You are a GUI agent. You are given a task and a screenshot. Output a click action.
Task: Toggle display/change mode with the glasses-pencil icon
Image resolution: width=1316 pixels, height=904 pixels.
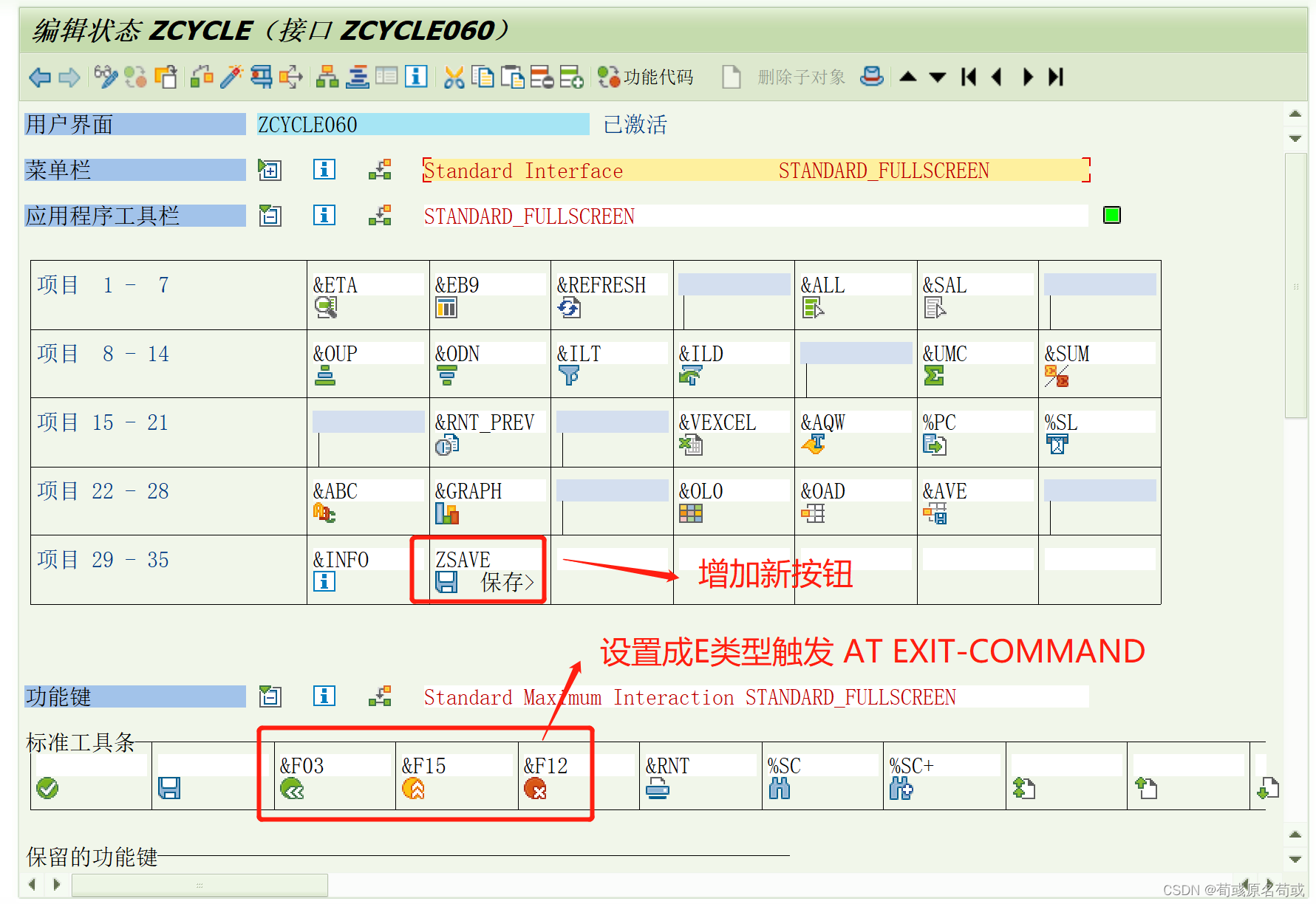106,77
